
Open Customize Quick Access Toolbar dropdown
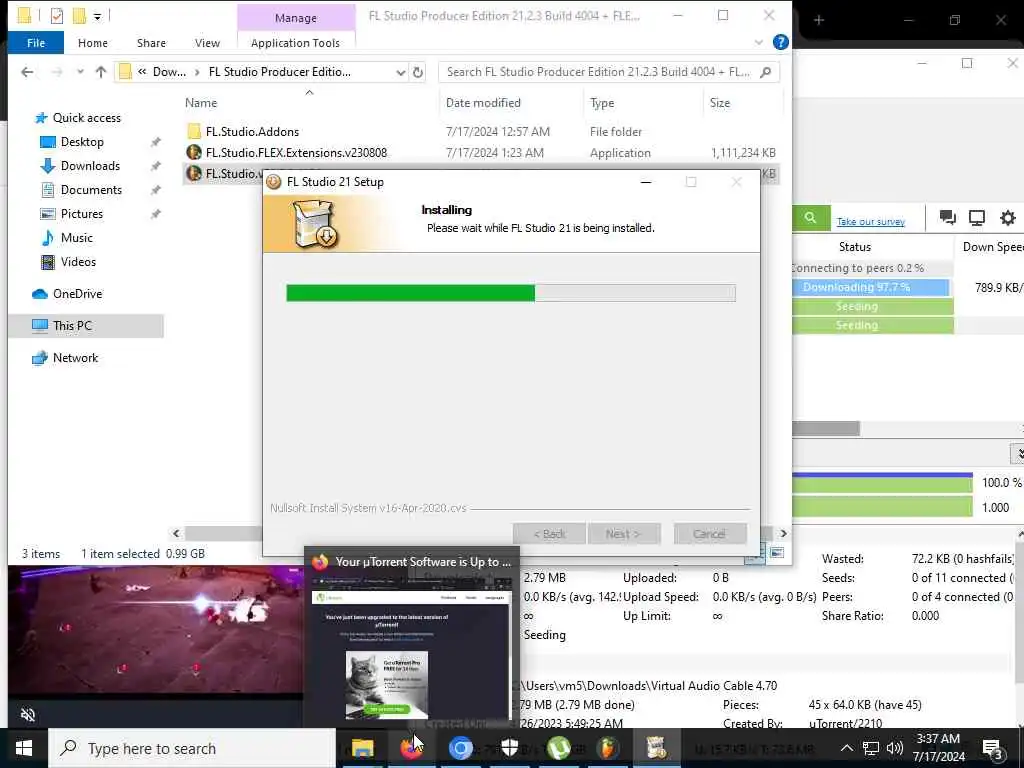97,16
